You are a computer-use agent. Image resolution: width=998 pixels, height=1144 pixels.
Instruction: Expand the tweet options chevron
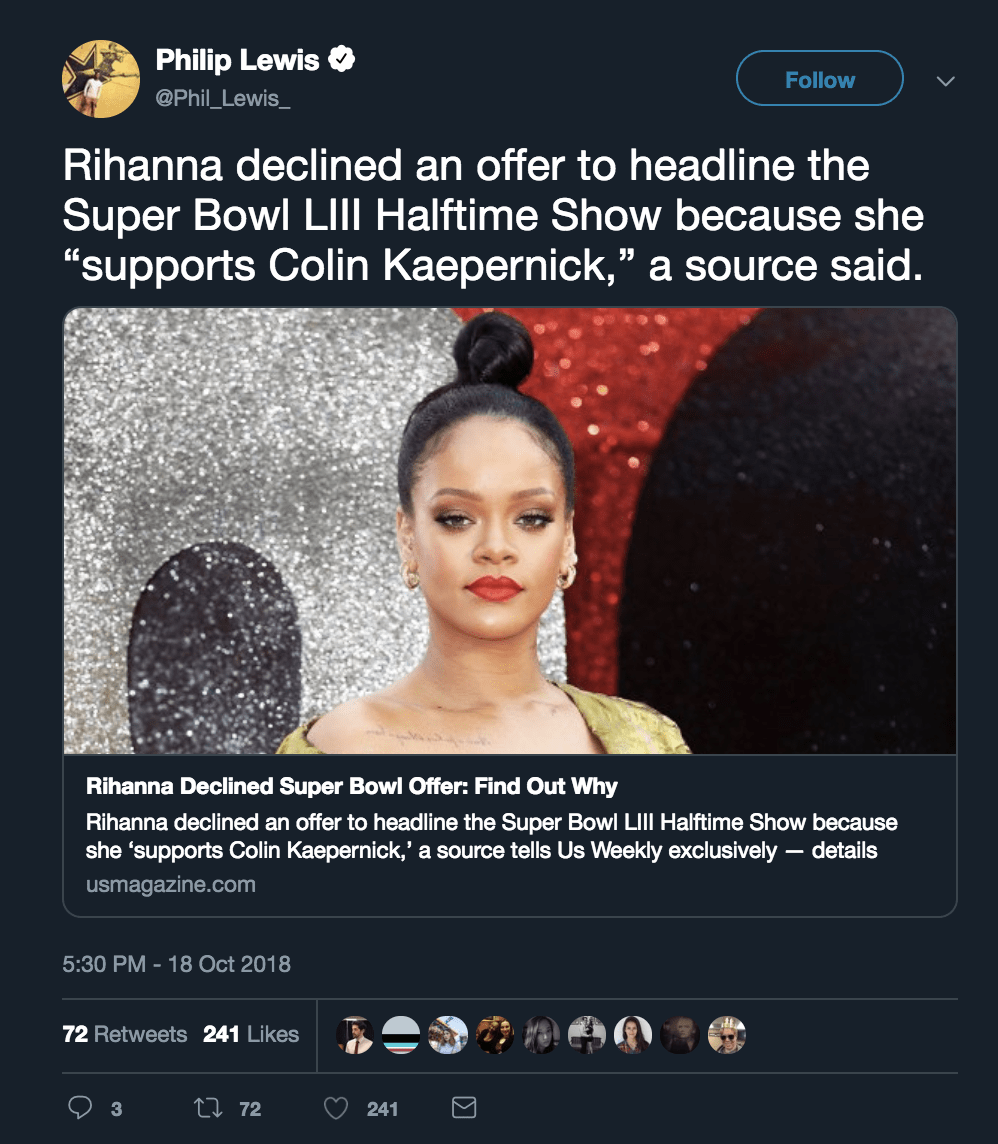click(x=945, y=80)
